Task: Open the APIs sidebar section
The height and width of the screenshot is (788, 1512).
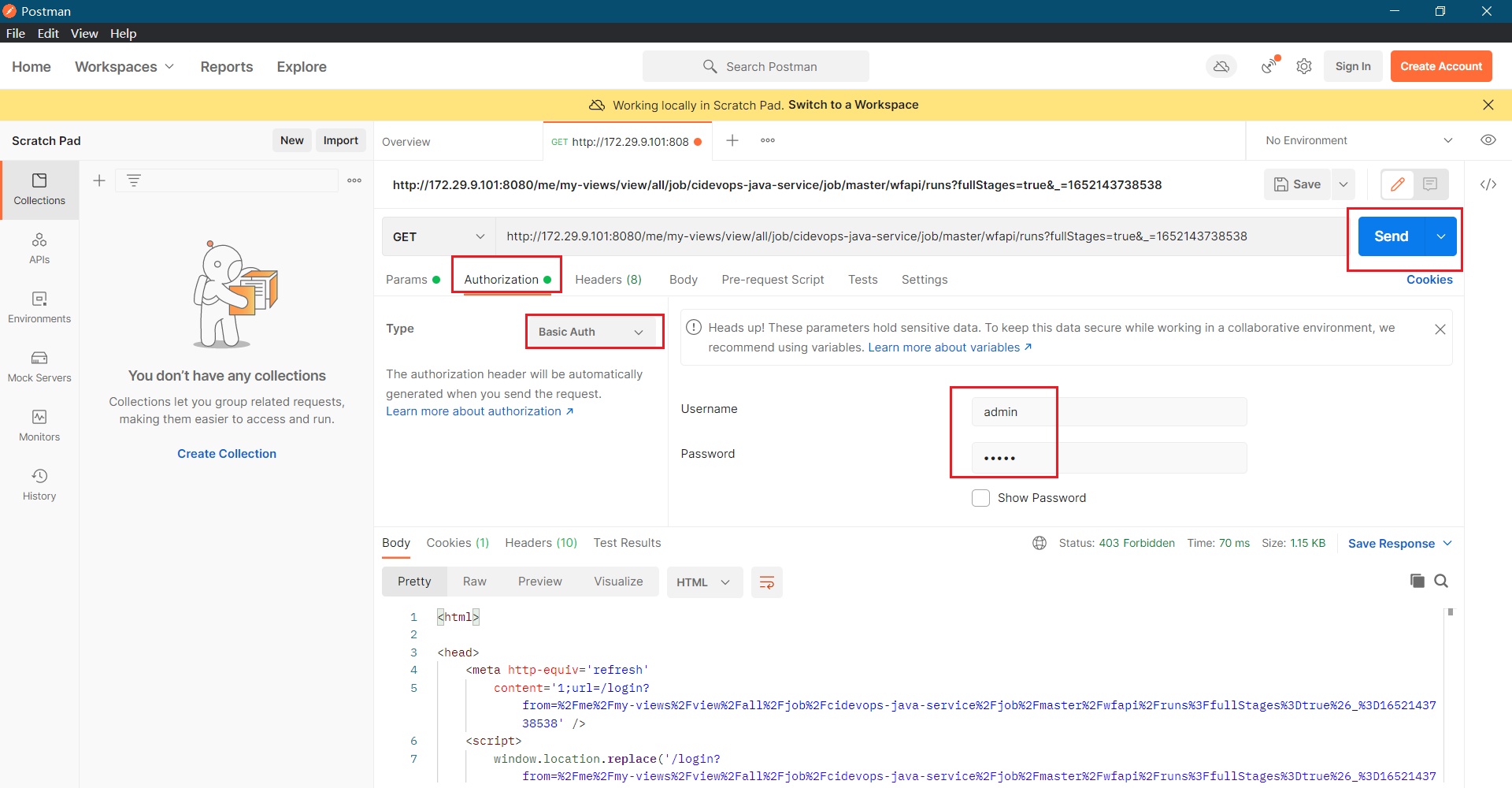Action: click(39, 249)
